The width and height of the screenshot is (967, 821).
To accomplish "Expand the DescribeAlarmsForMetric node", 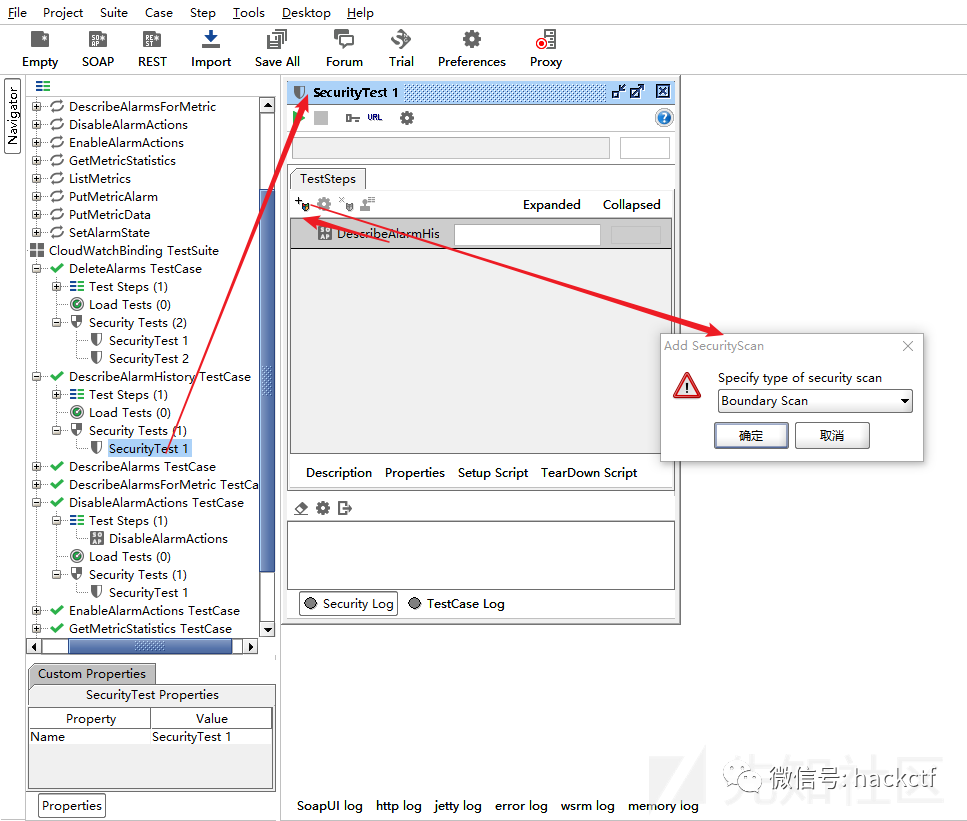I will tap(36, 107).
